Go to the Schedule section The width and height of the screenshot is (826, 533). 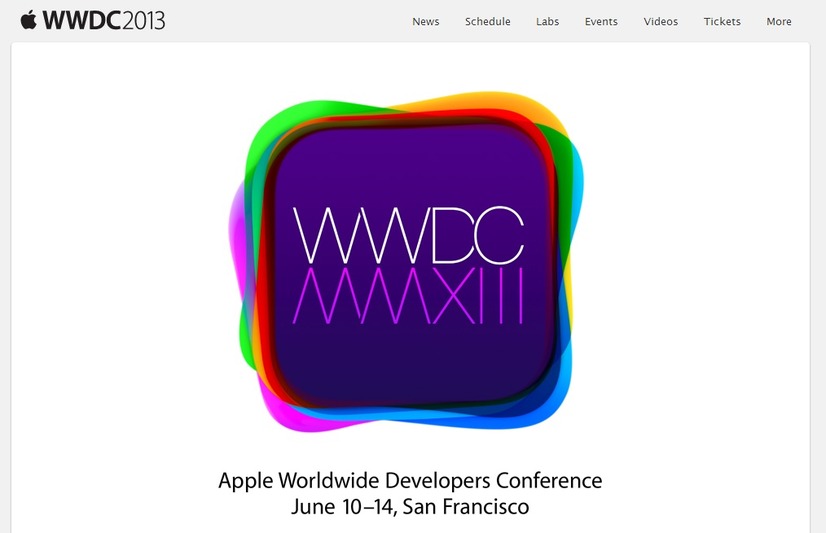click(487, 22)
